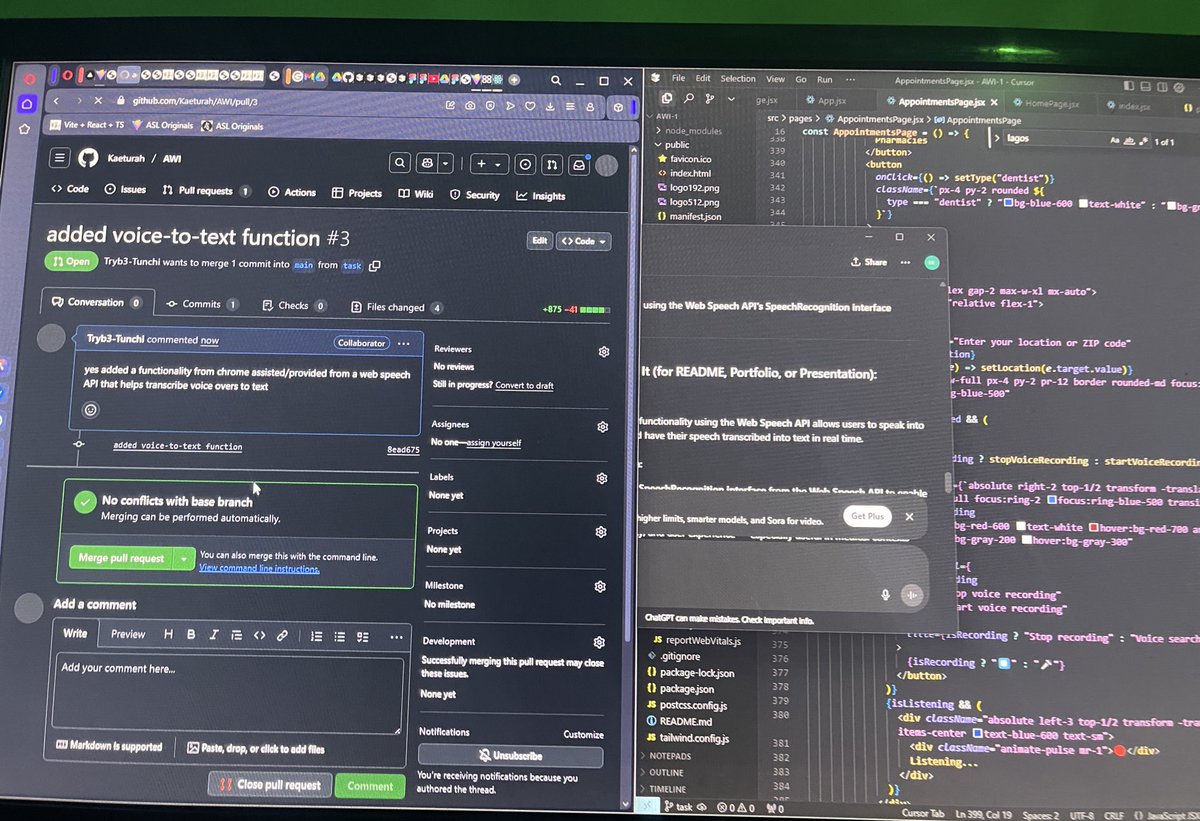This screenshot has height=821, width=1200.
Task: Expand the OUTLINE section in Cursor
Action: 666,773
